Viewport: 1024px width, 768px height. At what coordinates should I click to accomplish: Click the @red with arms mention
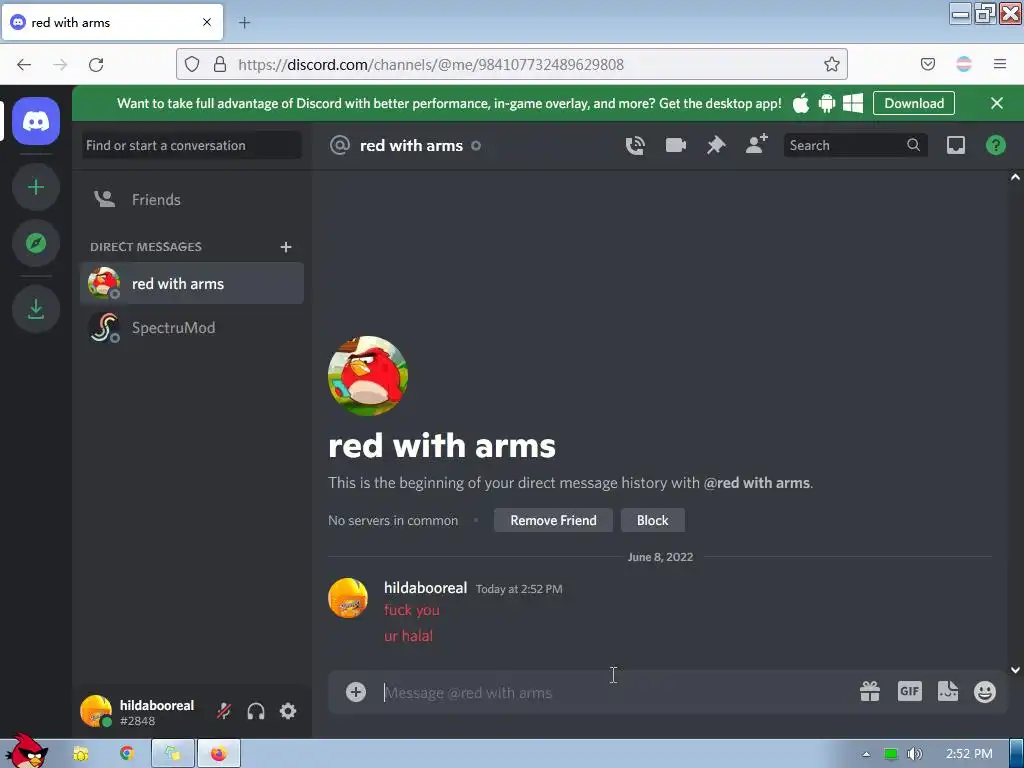pyautogui.click(x=756, y=483)
